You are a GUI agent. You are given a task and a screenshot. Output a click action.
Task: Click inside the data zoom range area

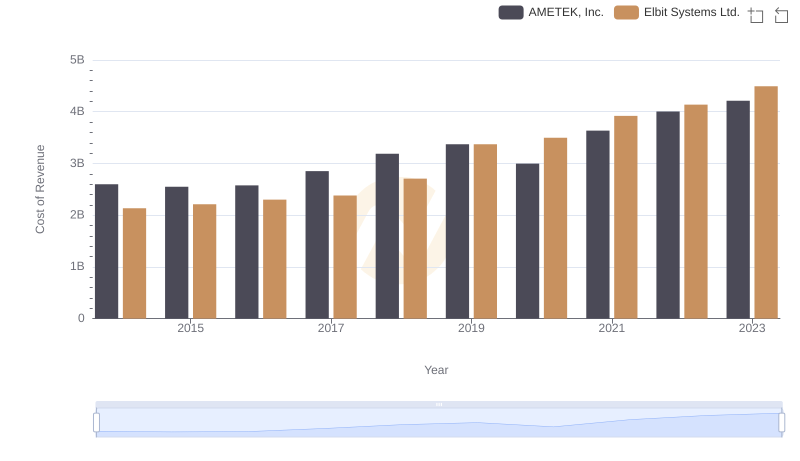tap(439, 422)
